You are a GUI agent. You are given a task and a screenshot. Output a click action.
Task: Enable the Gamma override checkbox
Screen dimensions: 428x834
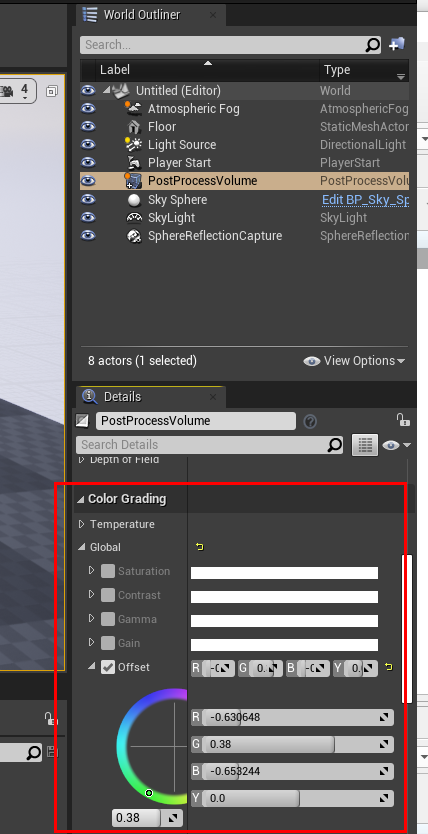coord(108,619)
